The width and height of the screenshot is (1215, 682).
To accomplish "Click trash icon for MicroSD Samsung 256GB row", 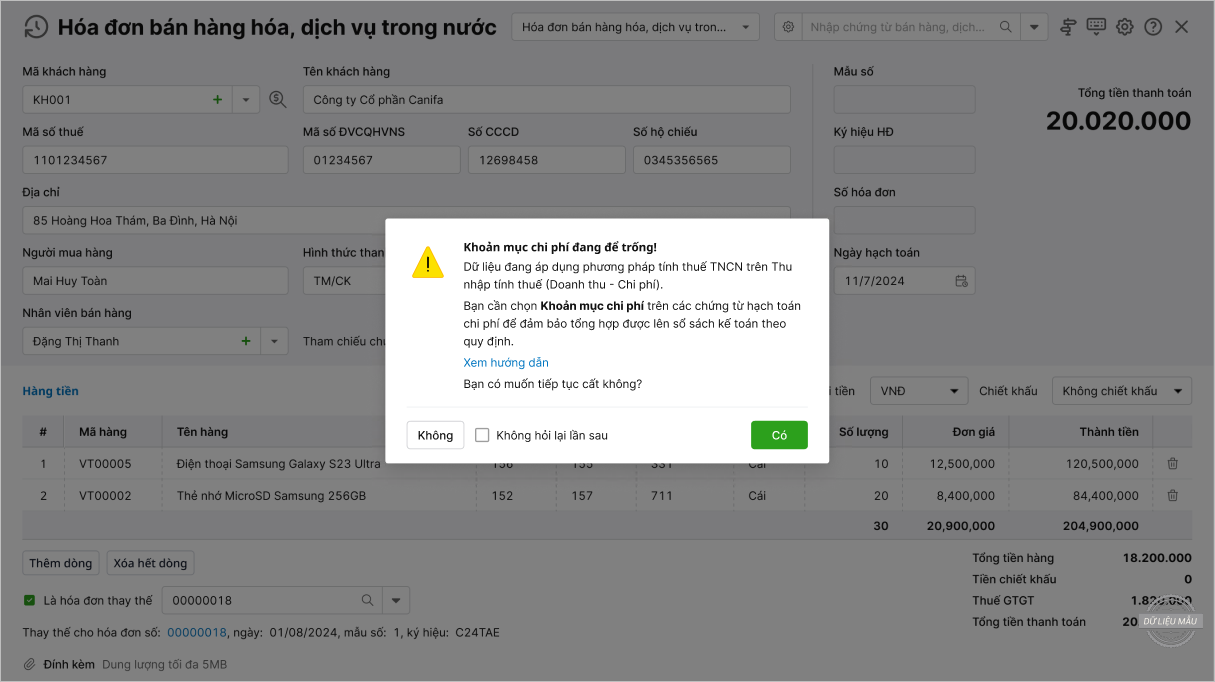I will coord(1173,496).
